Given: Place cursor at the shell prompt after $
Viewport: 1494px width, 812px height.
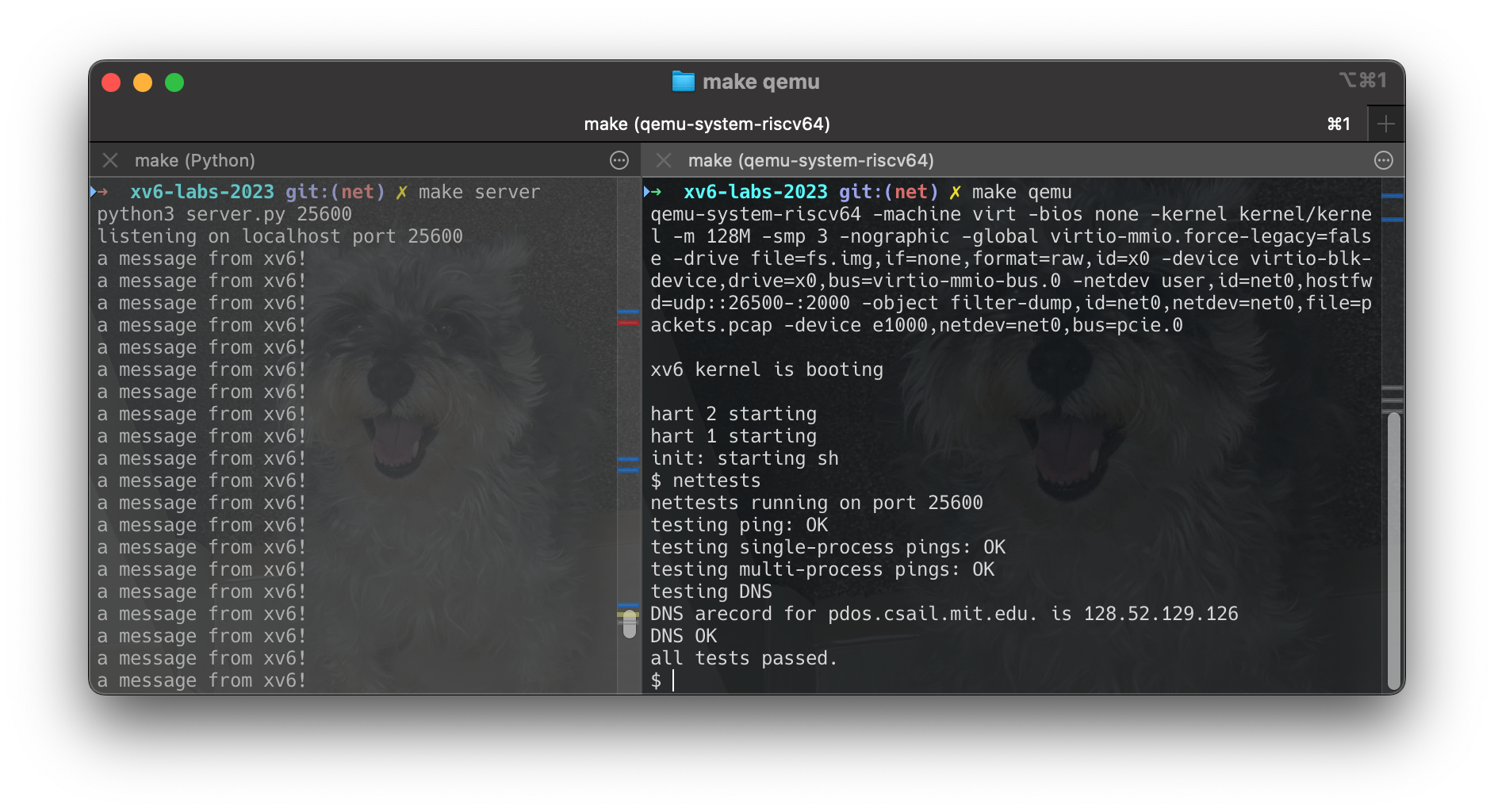Looking at the screenshot, I should (675, 680).
